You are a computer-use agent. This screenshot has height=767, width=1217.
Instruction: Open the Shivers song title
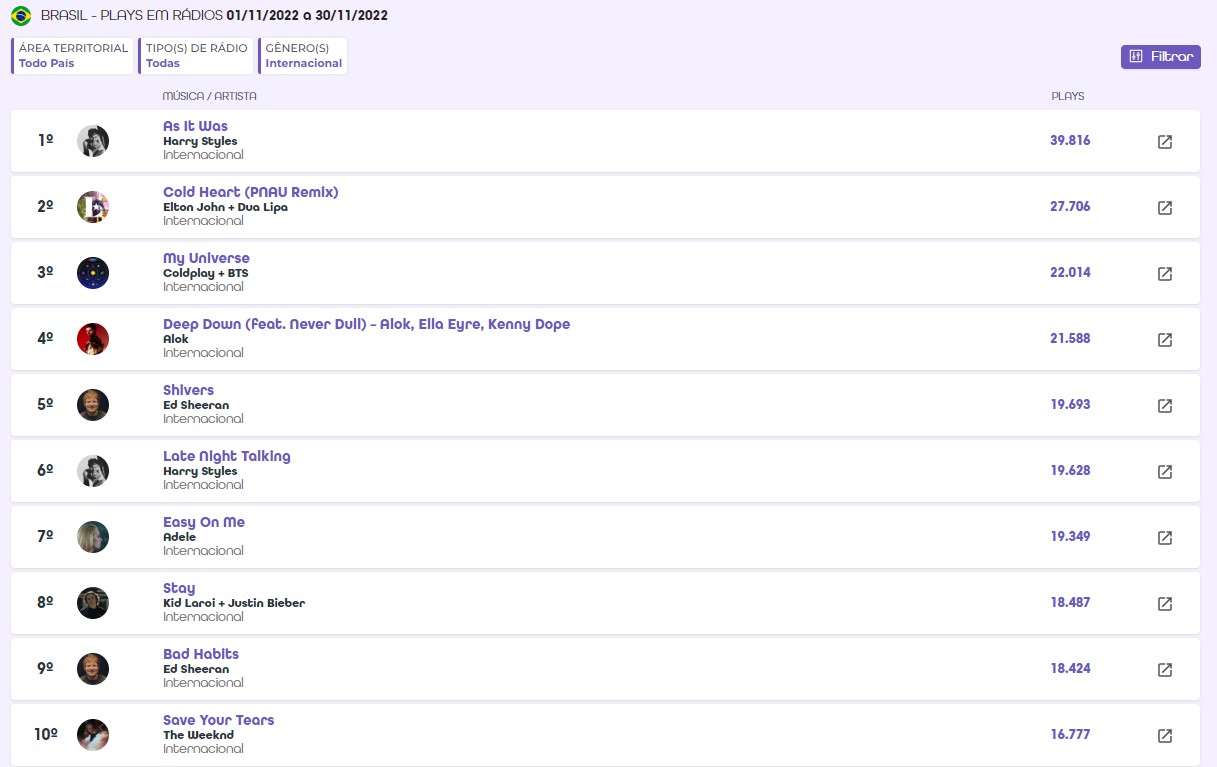click(x=188, y=390)
